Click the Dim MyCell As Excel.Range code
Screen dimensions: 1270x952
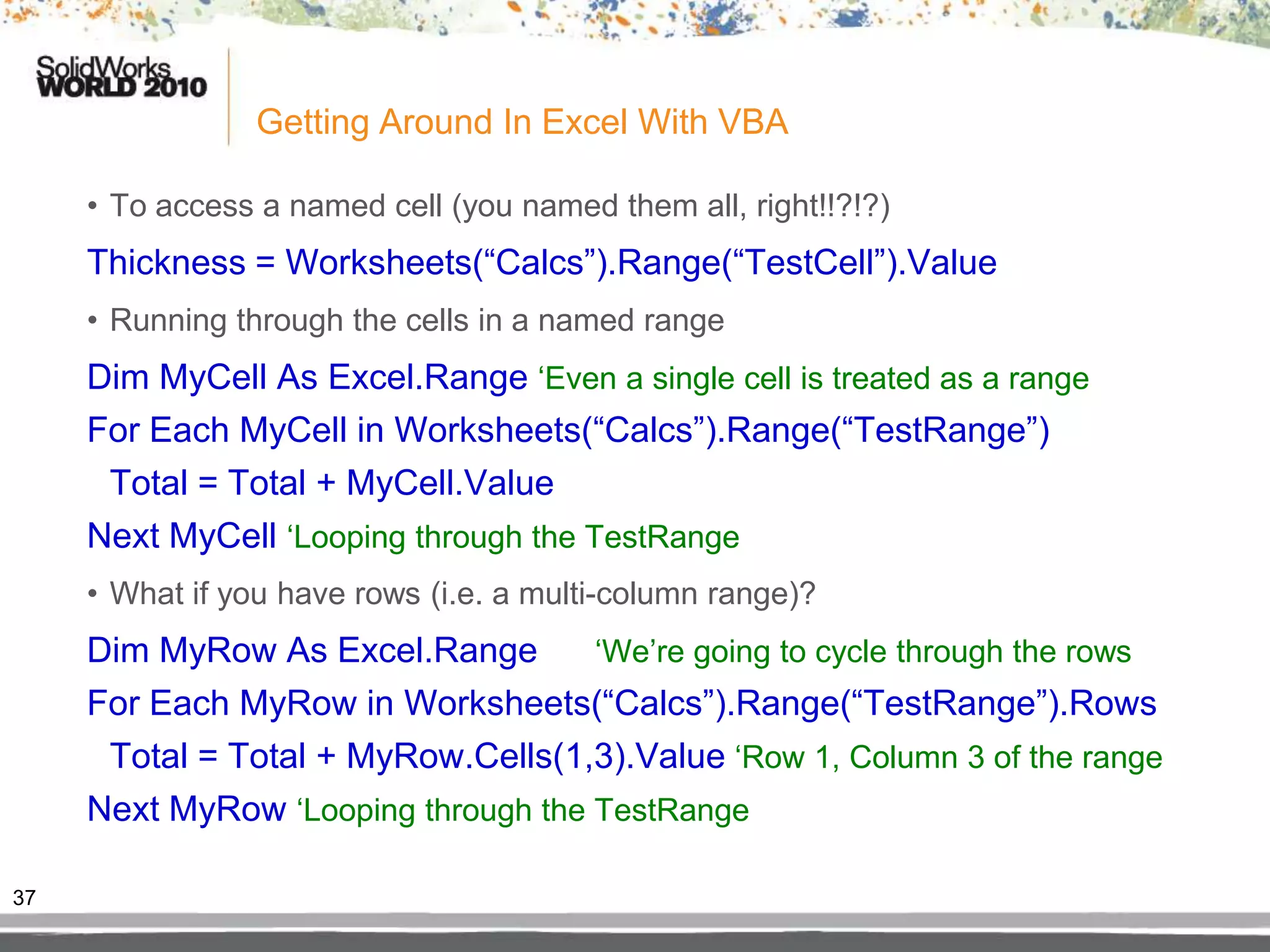pos(307,377)
